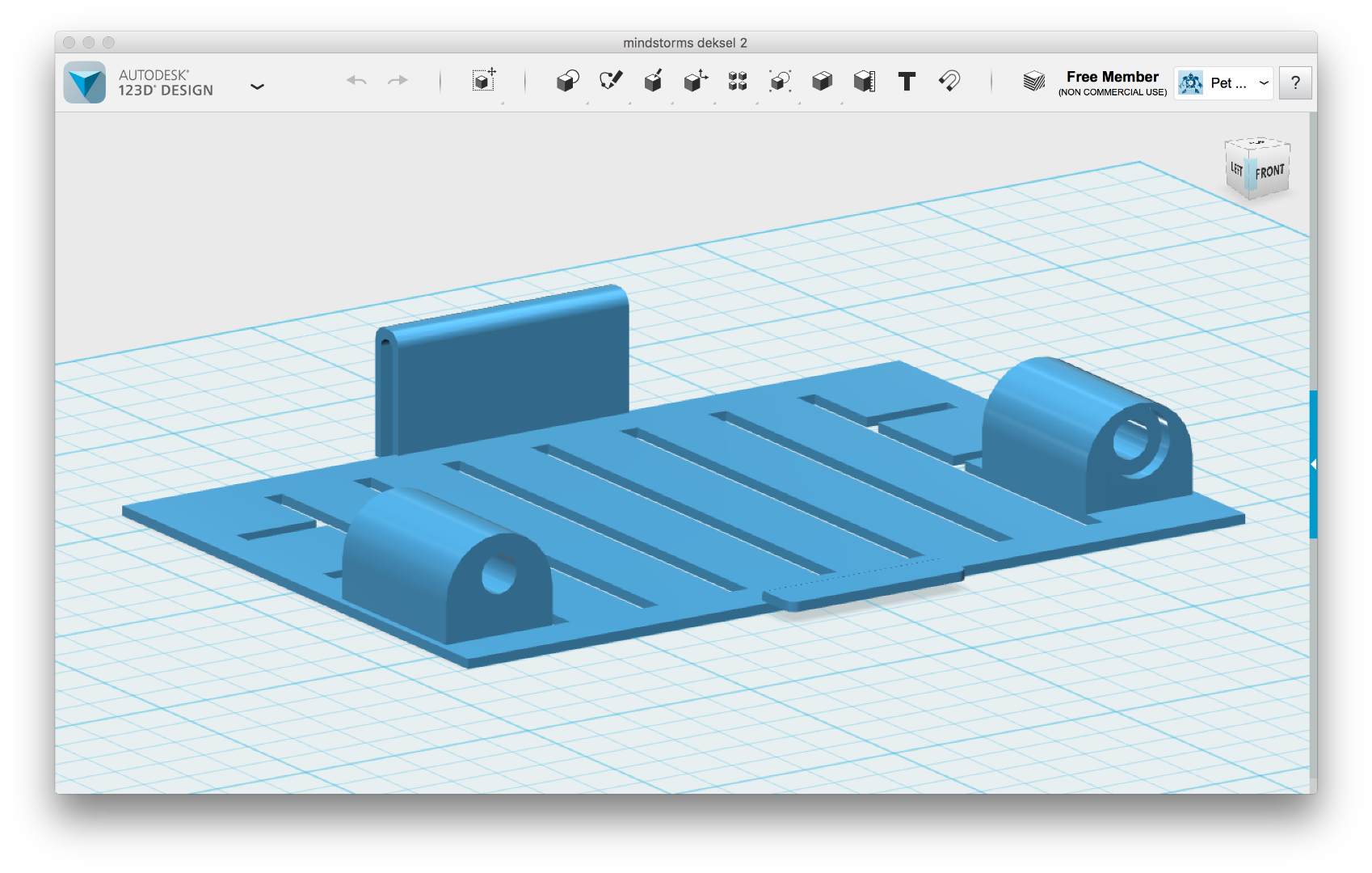Click the window title mindstorms deksel 2
Screen dimensions: 1372x873
pyautogui.click(x=685, y=43)
